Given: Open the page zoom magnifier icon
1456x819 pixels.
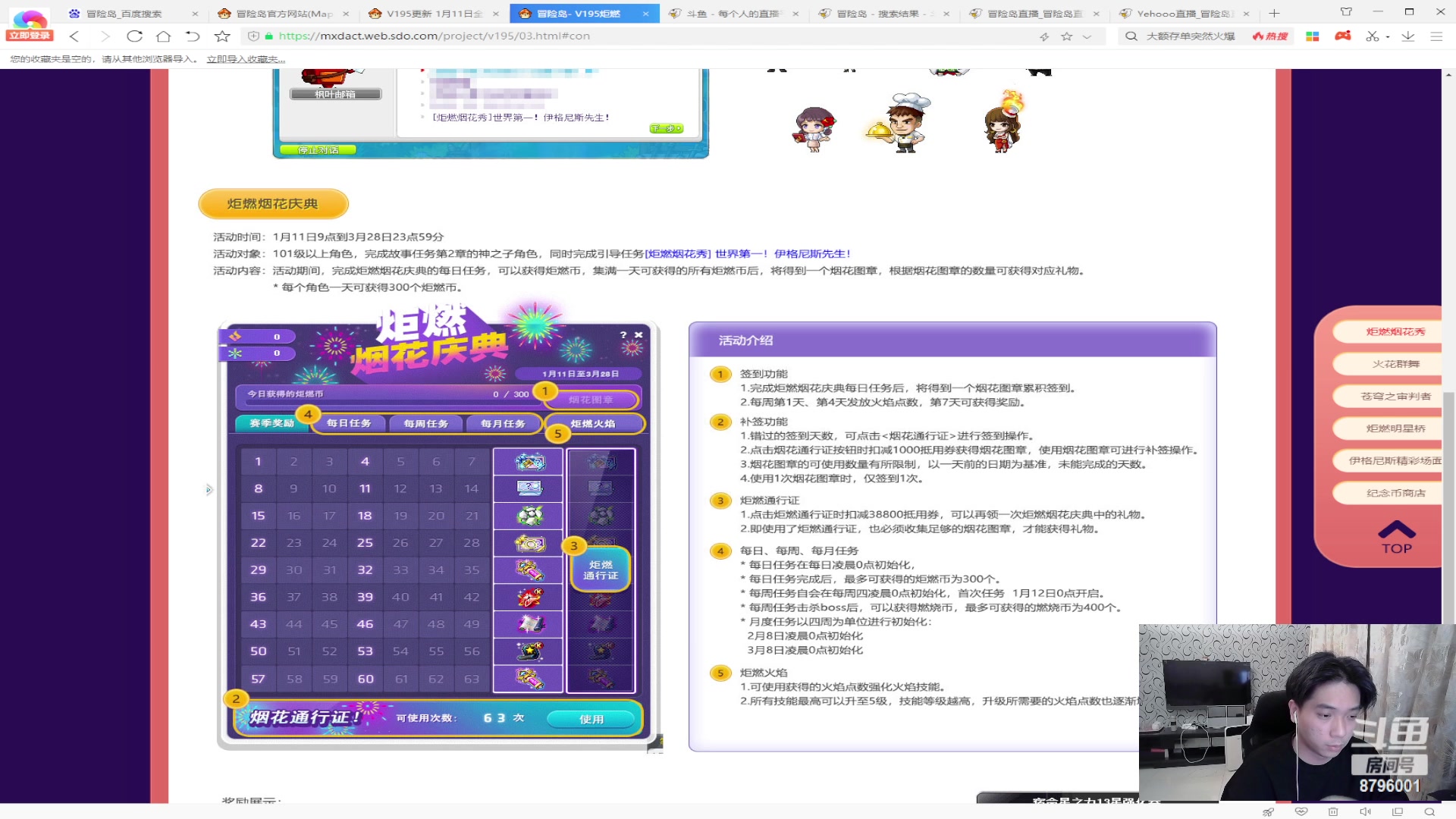Looking at the screenshot, I should pyautogui.click(x=1430, y=811).
